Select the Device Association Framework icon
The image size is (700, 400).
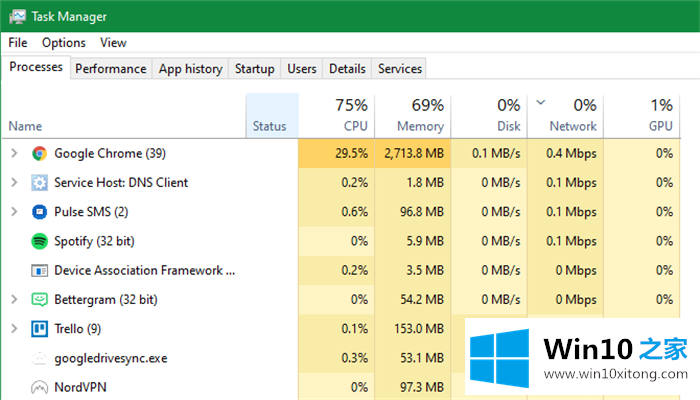coord(40,270)
